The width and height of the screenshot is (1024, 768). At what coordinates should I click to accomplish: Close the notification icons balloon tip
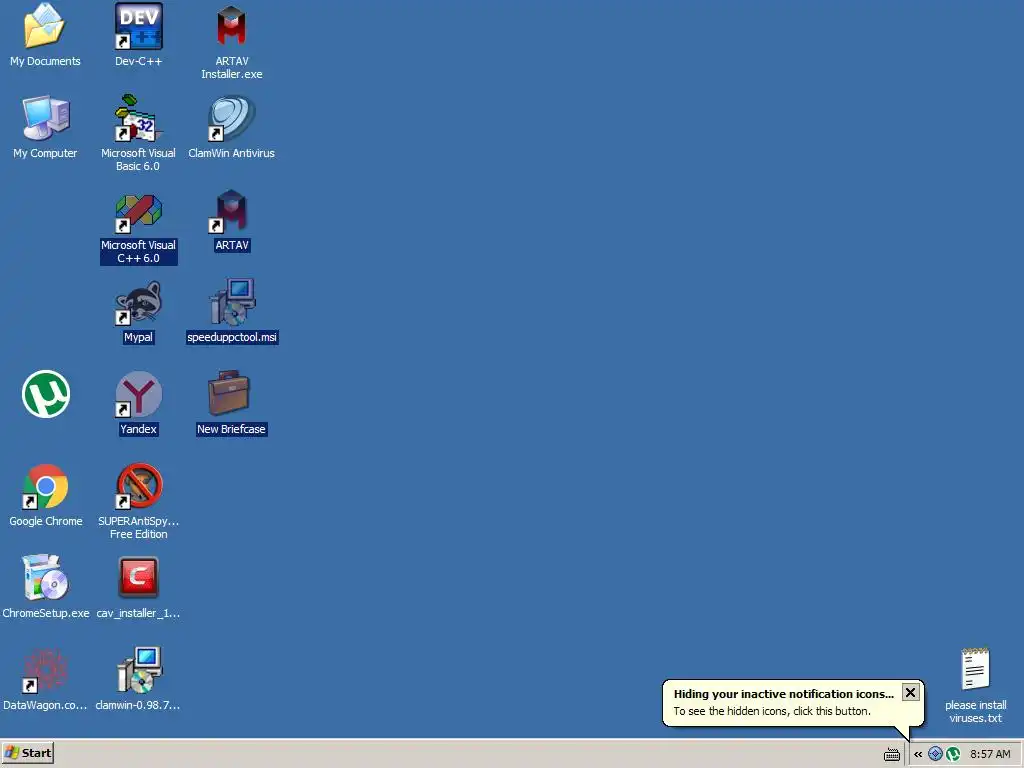(x=910, y=692)
